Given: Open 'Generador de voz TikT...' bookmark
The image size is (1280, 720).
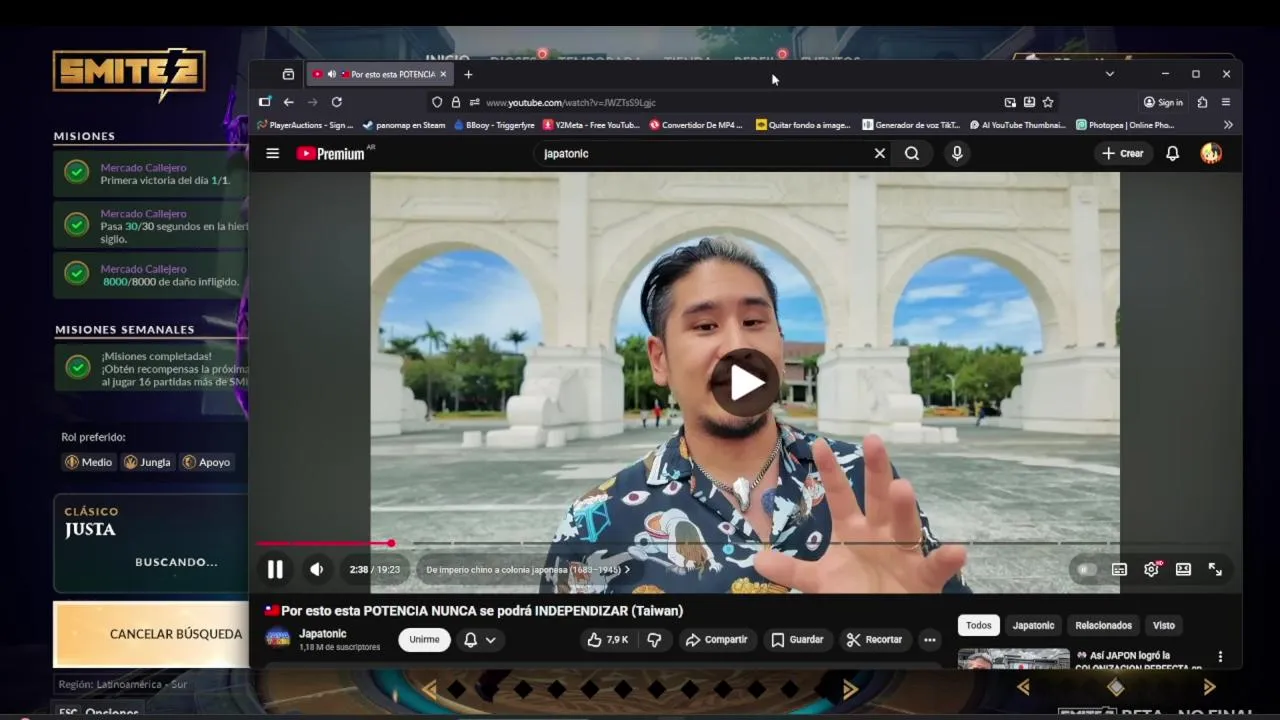Looking at the screenshot, I should 912,125.
